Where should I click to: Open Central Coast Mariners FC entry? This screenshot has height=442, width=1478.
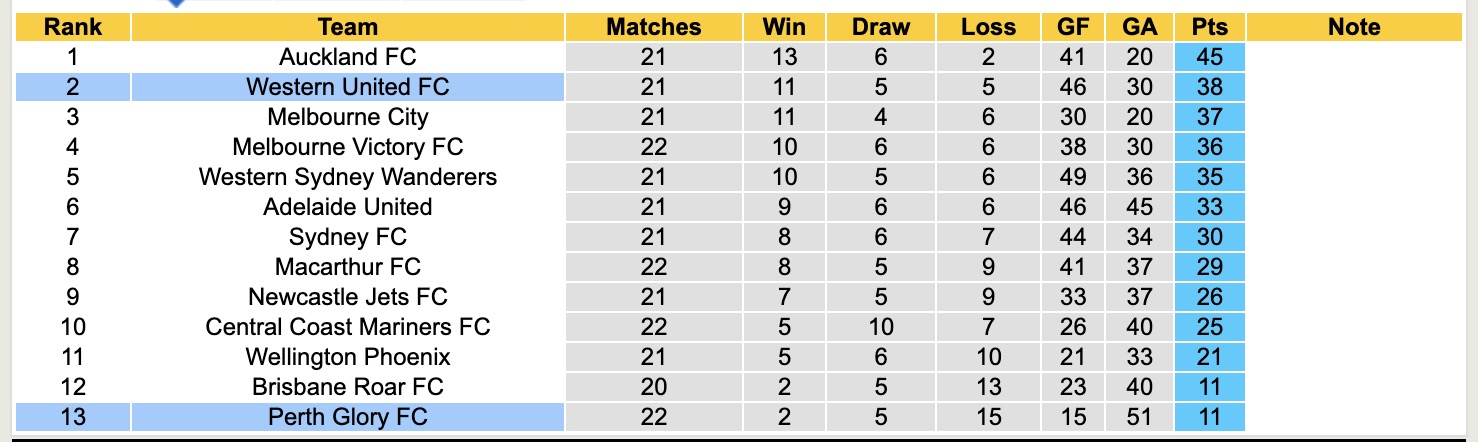(348, 327)
